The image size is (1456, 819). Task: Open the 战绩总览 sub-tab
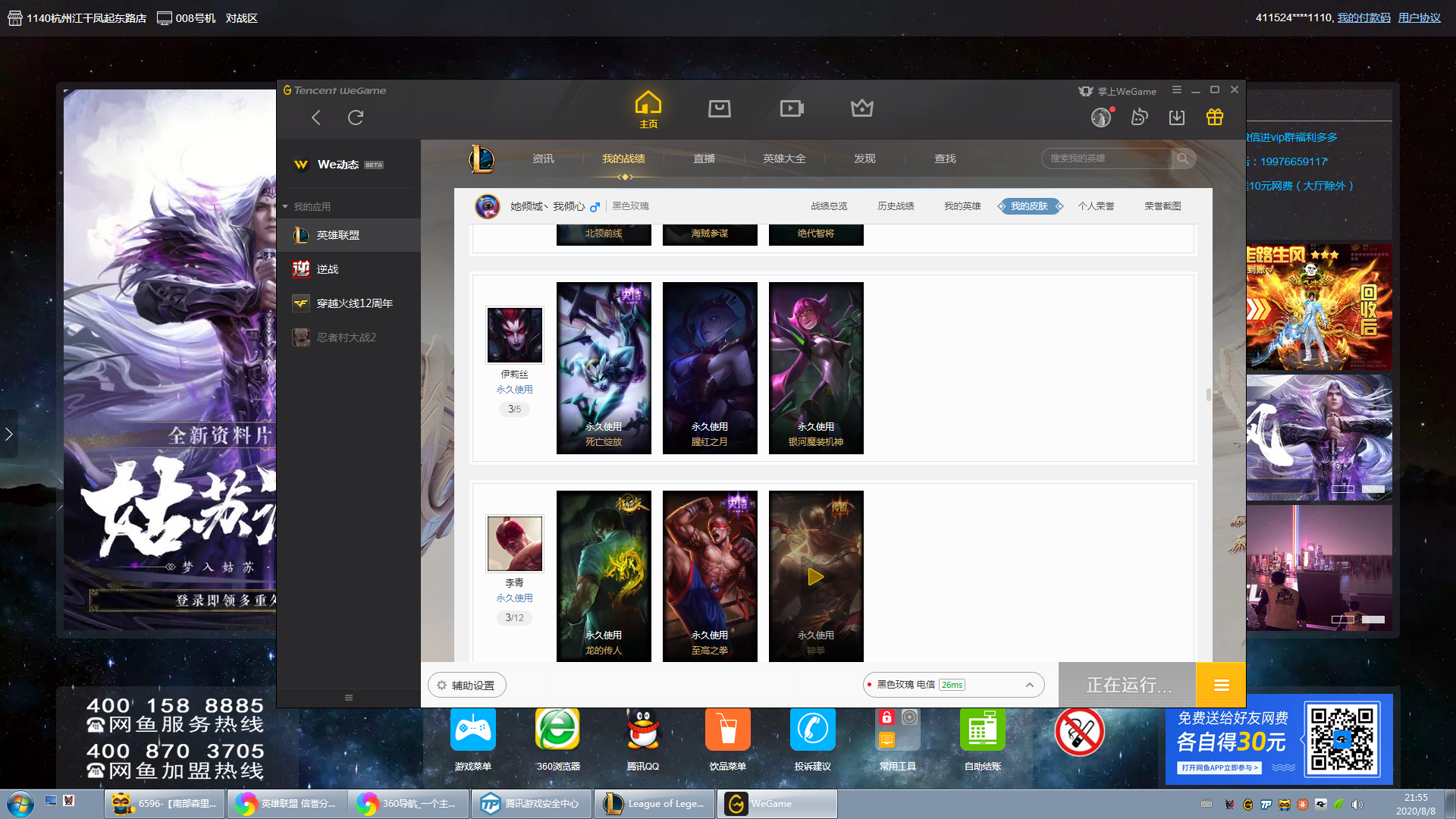(x=829, y=206)
